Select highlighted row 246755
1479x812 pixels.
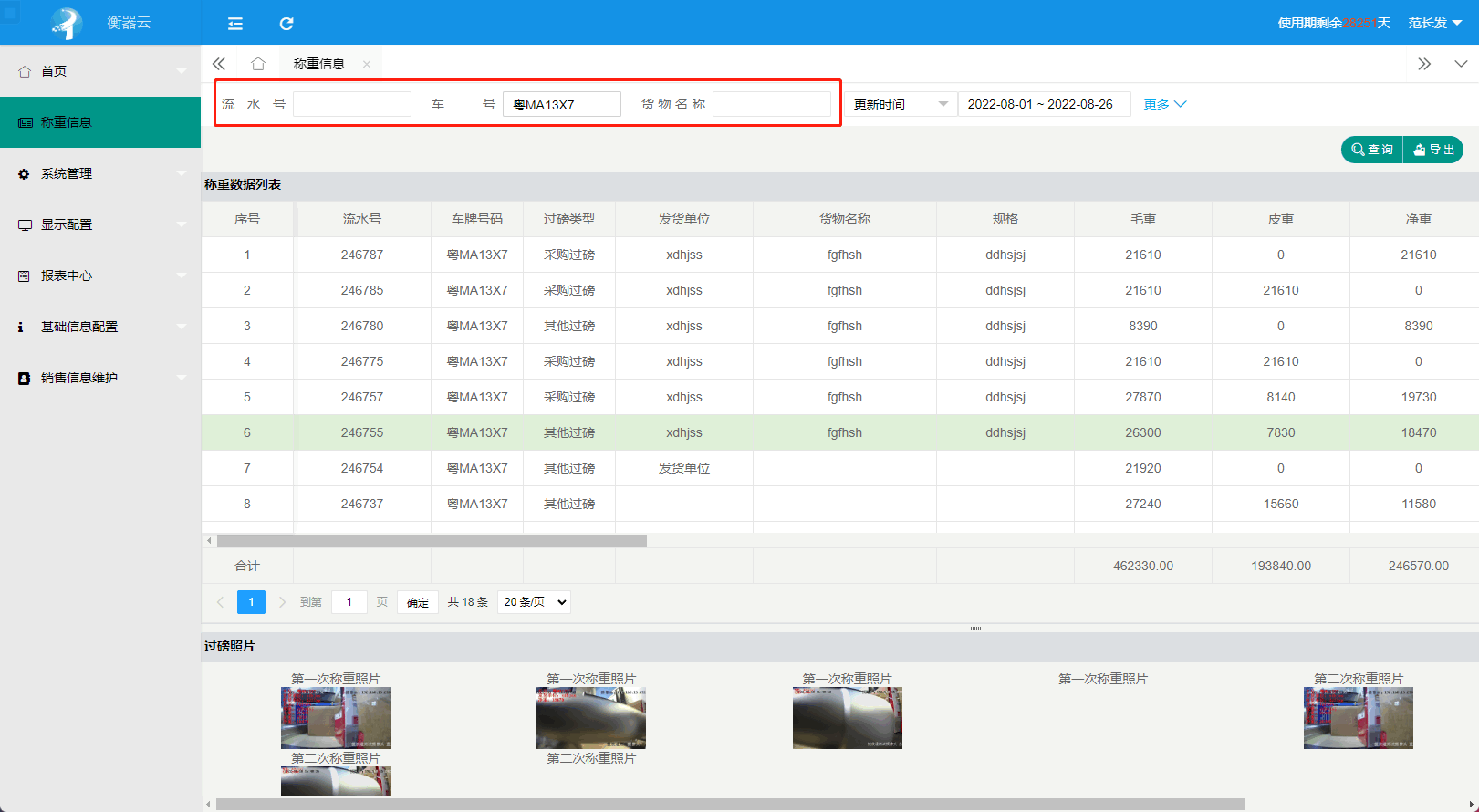click(x=839, y=432)
